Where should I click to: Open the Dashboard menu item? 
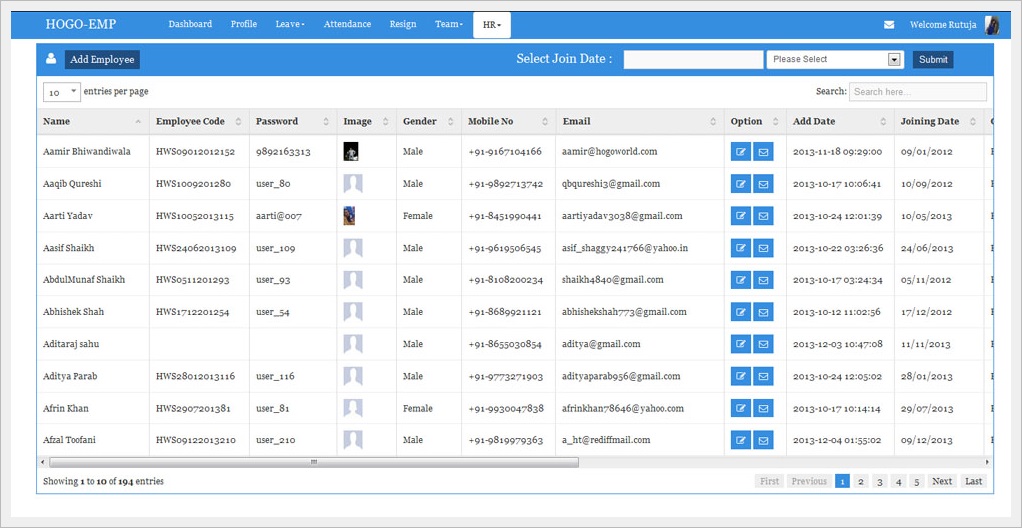point(190,24)
